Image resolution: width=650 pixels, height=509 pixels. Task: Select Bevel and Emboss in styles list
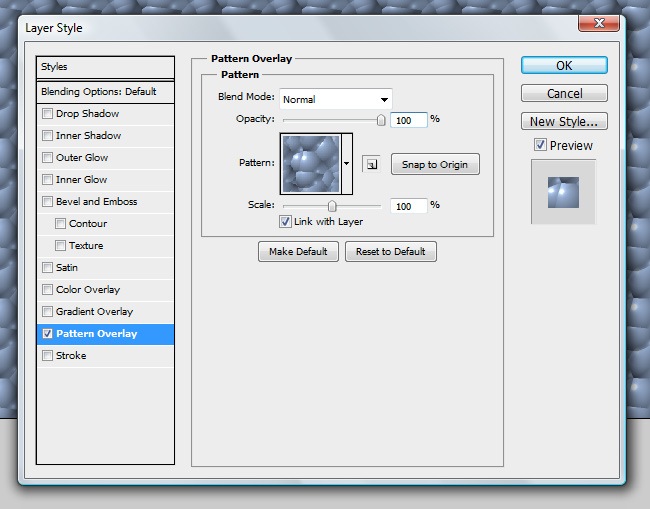pyautogui.click(x=96, y=202)
